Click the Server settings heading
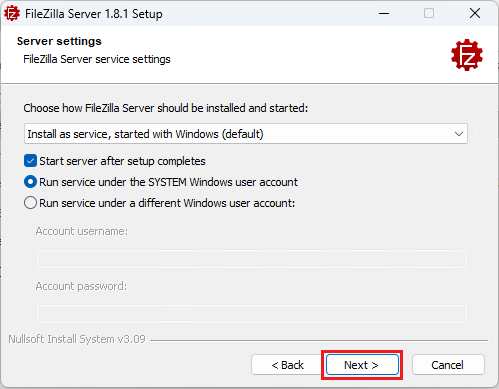Viewport: 499px width, 389px height. tap(59, 41)
